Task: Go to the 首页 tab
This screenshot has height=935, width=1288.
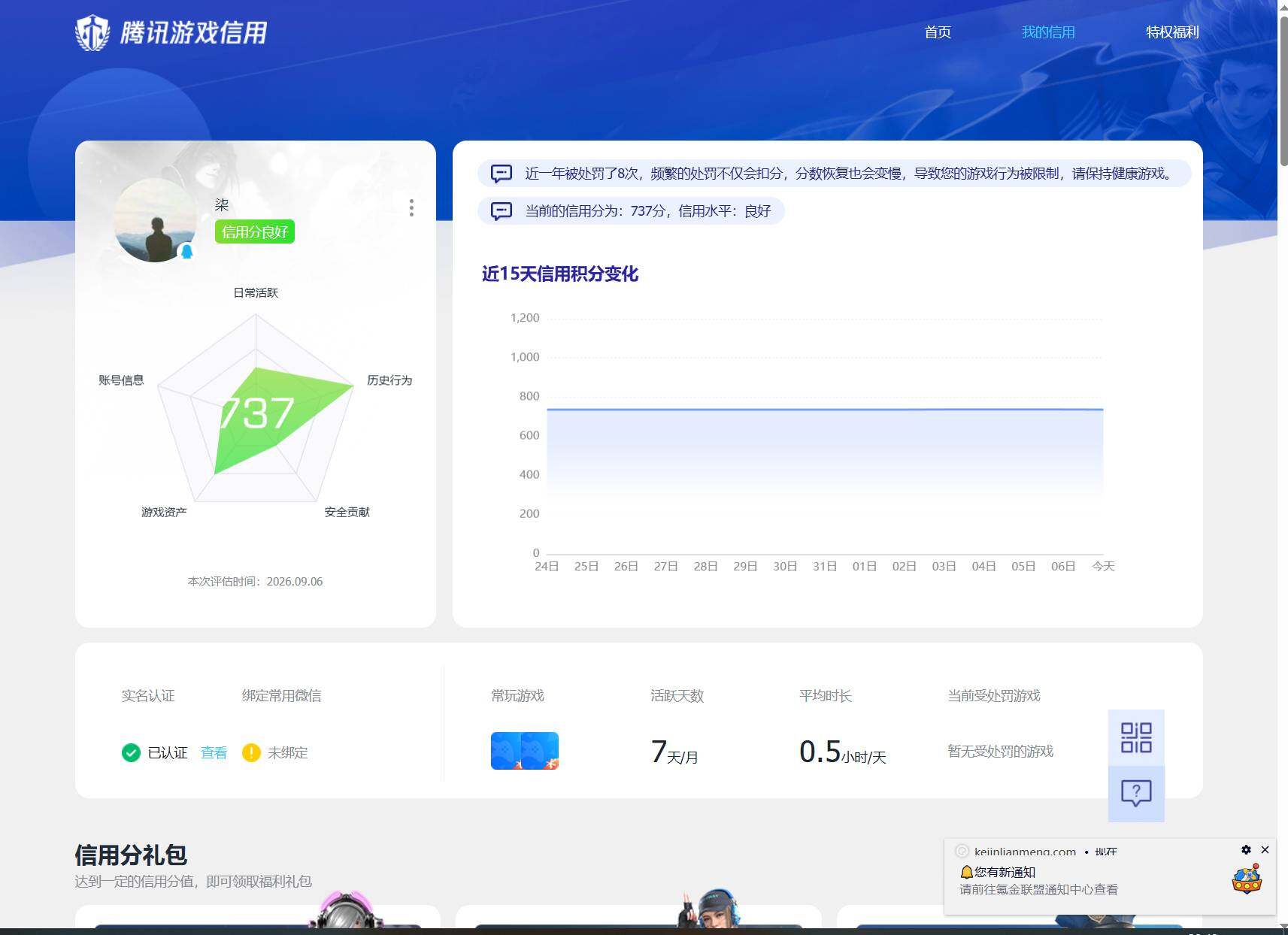Action: click(x=938, y=32)
